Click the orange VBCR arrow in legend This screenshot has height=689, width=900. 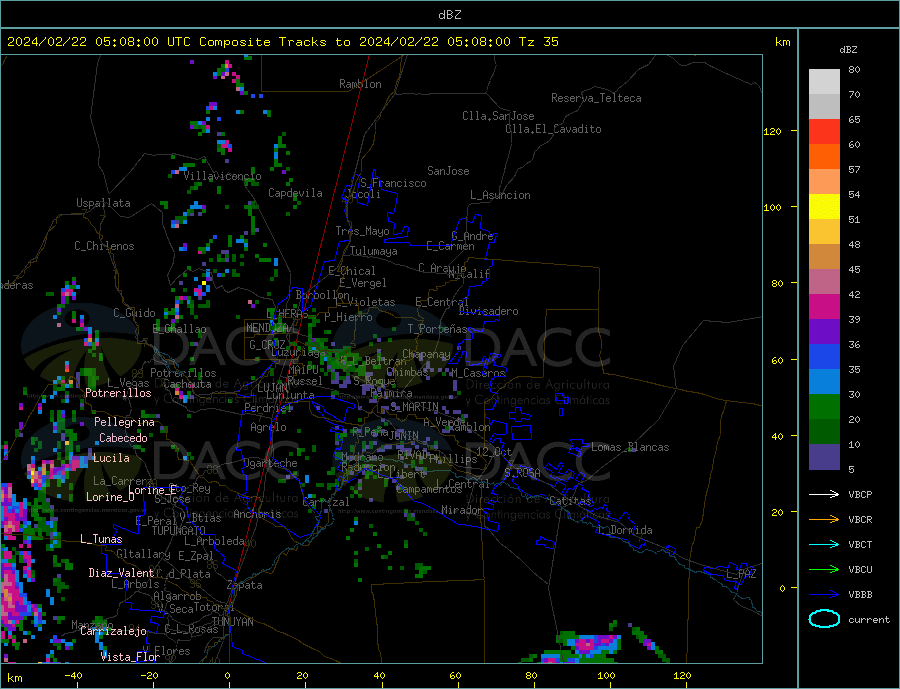tap(824, 520)
